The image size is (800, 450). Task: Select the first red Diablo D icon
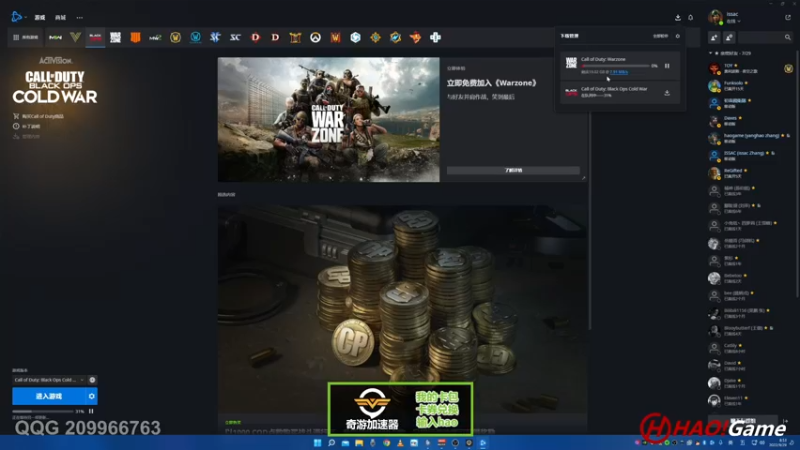[x=255, y=37]
